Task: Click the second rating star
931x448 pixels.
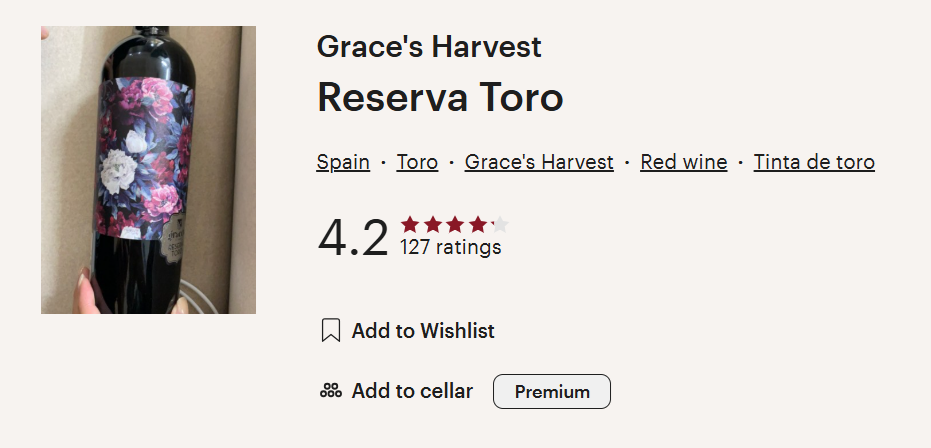Action: [x=433, y=224]
